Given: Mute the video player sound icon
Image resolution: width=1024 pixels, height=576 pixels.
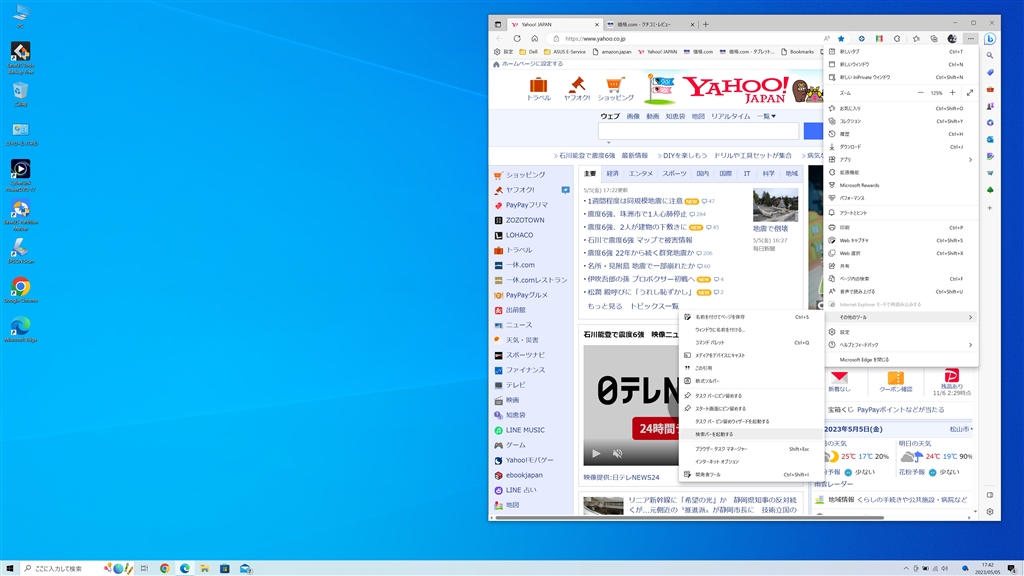Looking at the screenshot, I should coord(617,453).
